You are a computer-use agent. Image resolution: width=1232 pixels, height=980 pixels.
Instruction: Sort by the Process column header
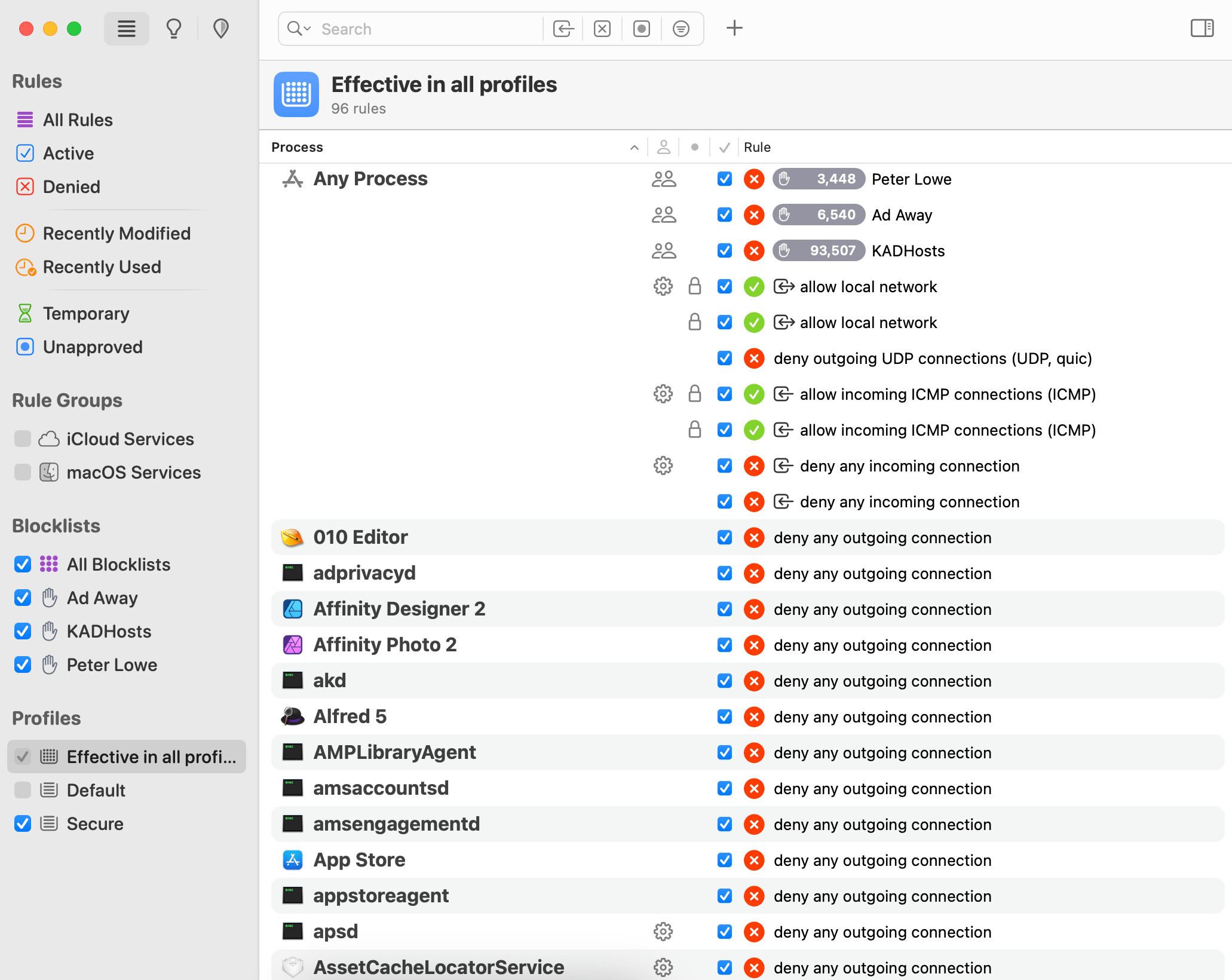(454, 147)
